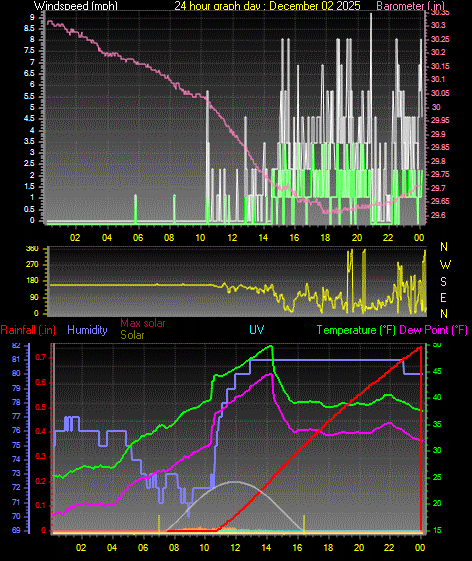Click the "Windspeed (mph)" axis title
Image resolution: width=472 pixels, height=561 pixels.
tap(76, 6)
